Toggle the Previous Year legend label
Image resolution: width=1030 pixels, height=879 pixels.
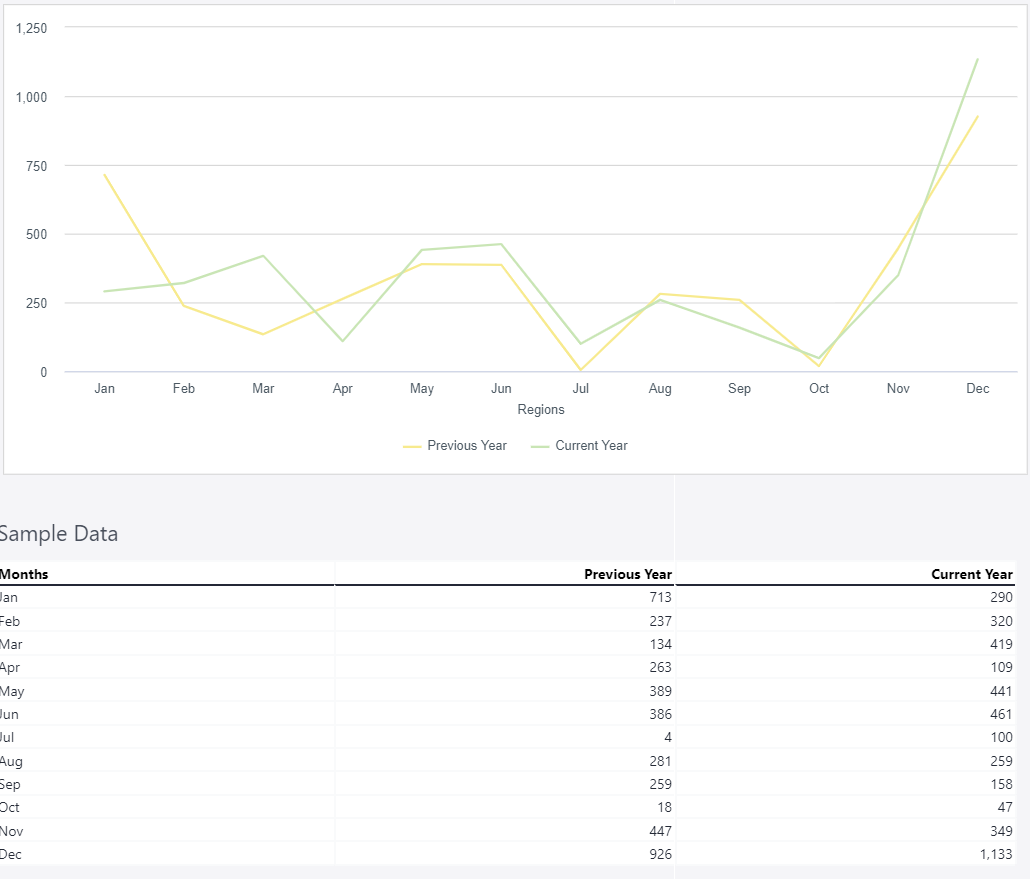tap(467, 446)
